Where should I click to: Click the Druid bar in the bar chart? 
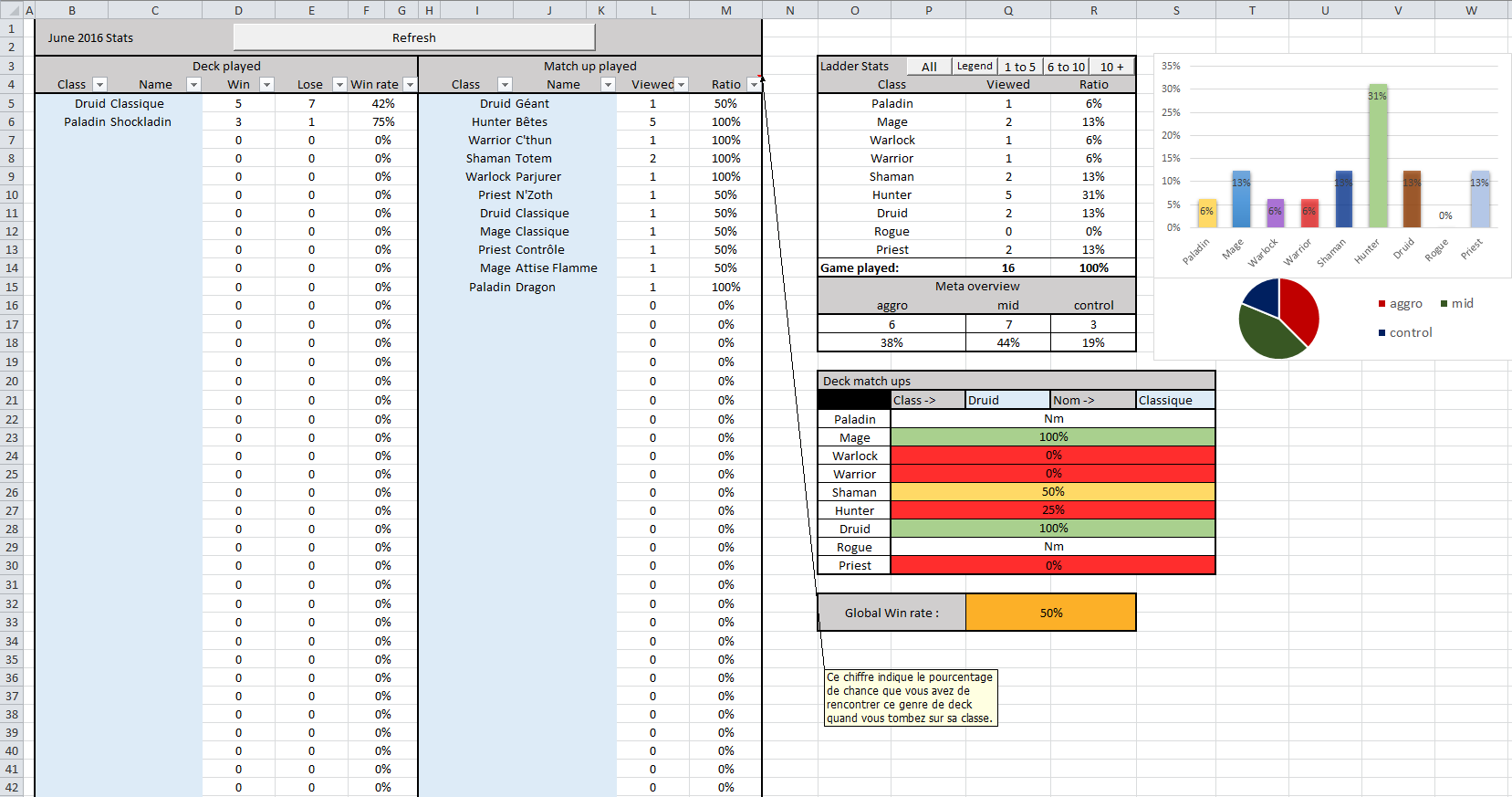[1412, 199]
